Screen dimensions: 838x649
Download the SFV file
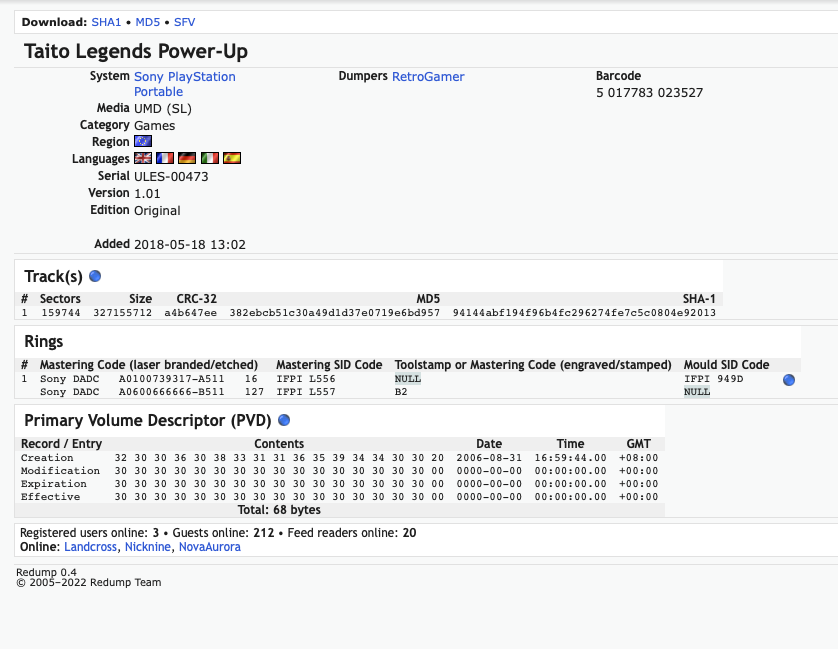(x=185, y=21)
